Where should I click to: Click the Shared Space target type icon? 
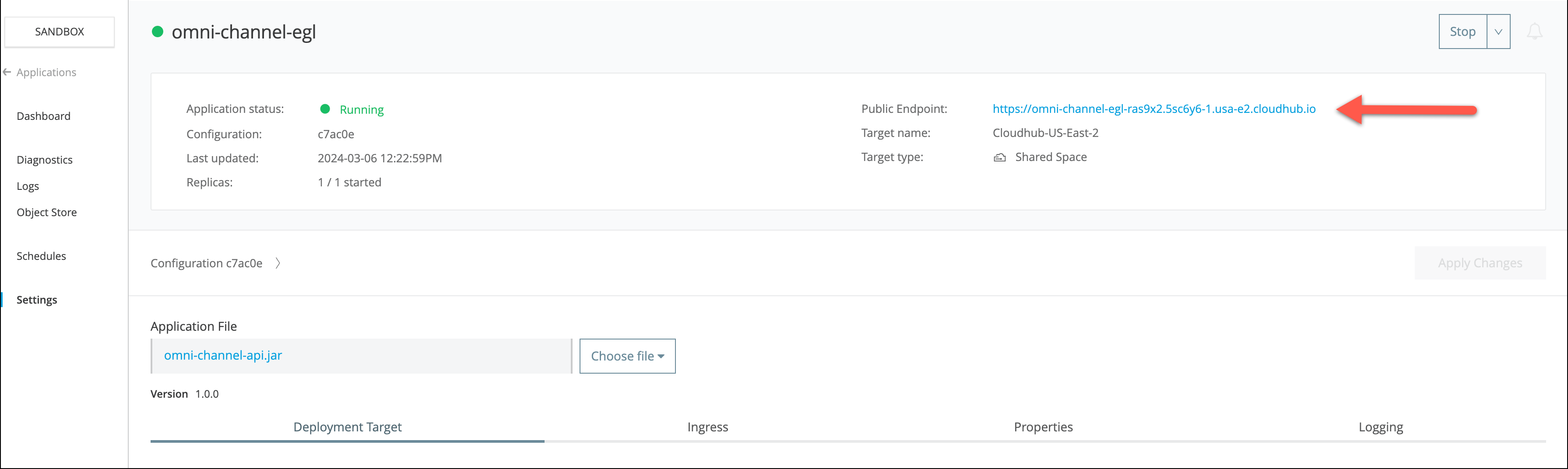999,157
